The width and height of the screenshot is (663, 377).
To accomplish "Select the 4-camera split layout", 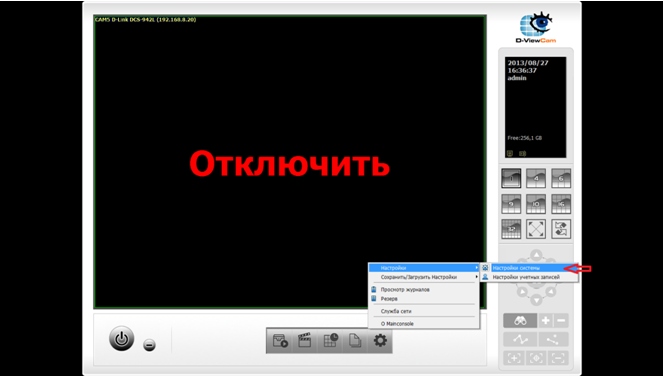I will click(x=536, y=178).
